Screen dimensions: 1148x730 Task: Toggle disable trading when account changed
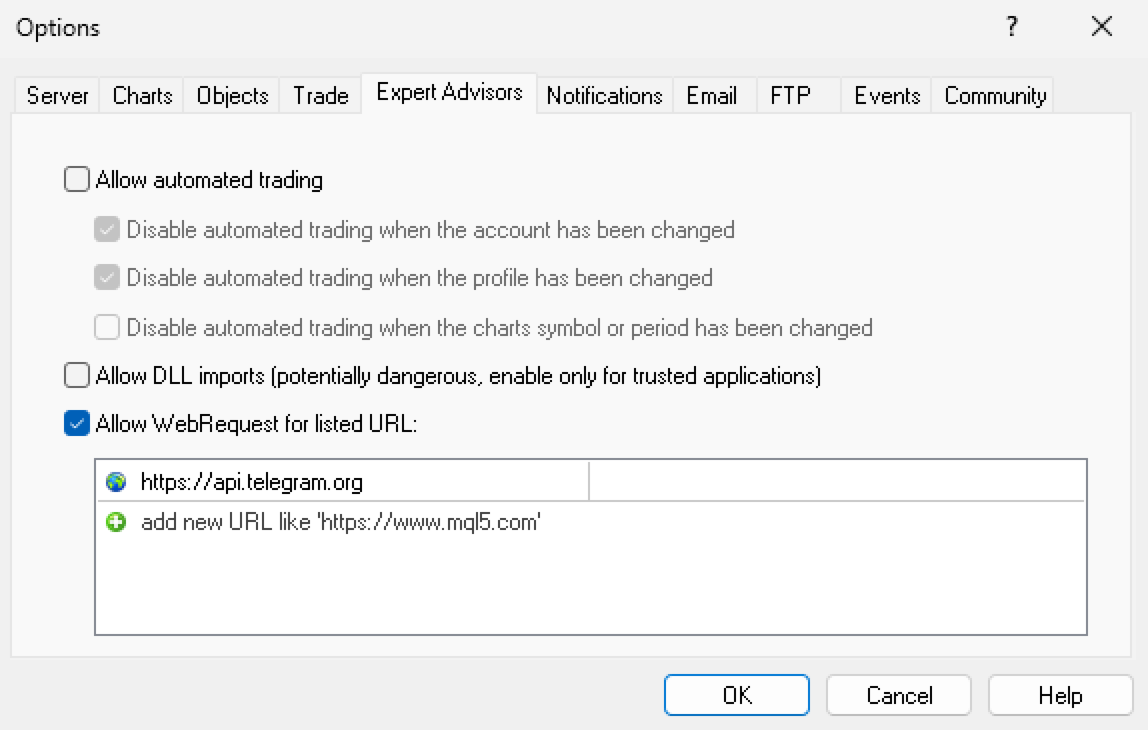pos(107,230)
